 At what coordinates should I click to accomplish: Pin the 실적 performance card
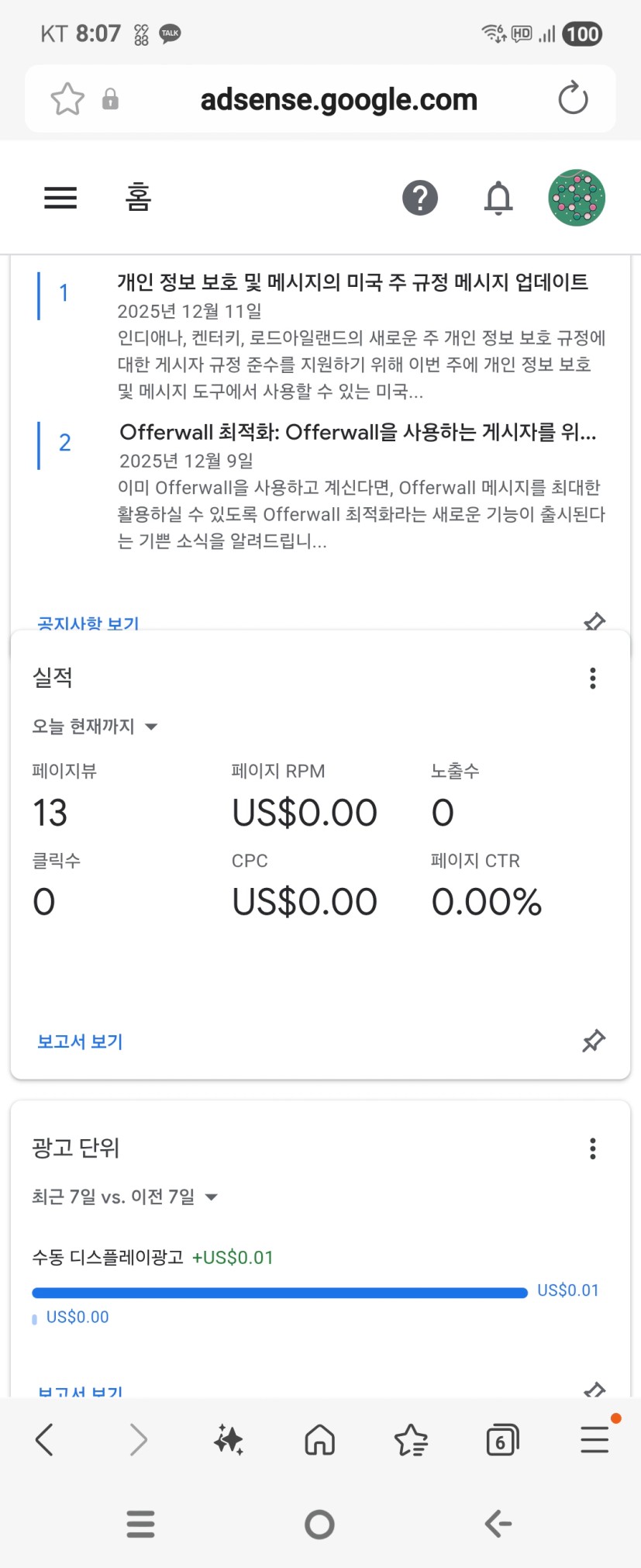tap(594, 1041)
